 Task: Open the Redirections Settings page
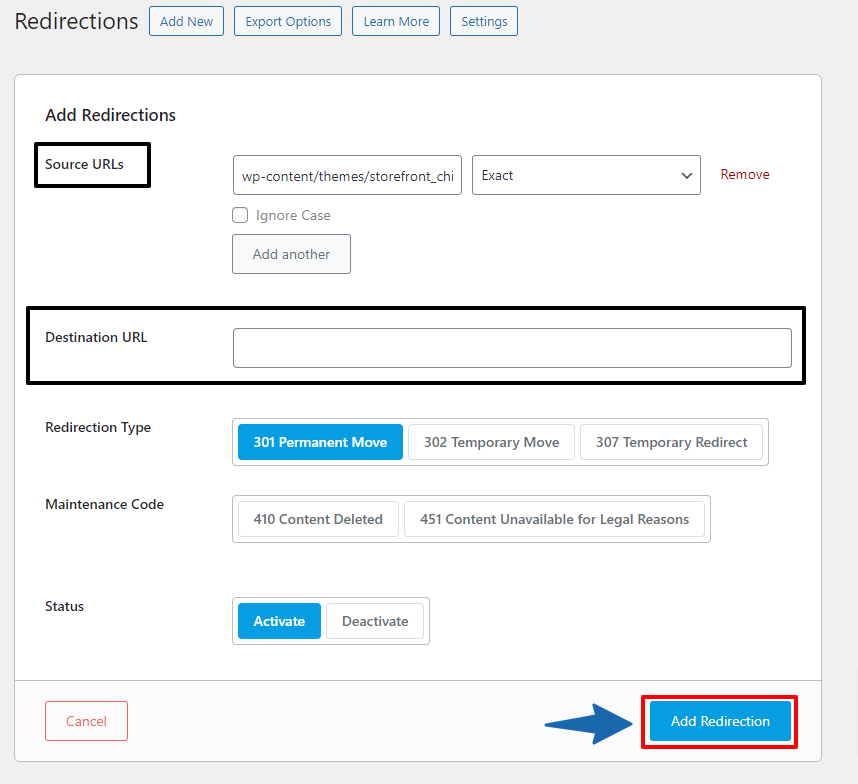483,20
